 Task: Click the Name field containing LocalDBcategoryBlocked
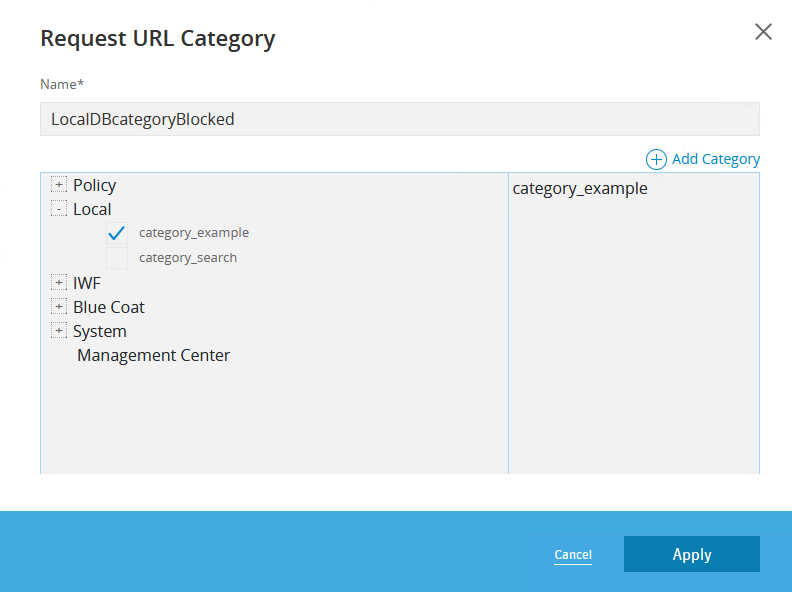pyautogui.click(x=399, y=119)
